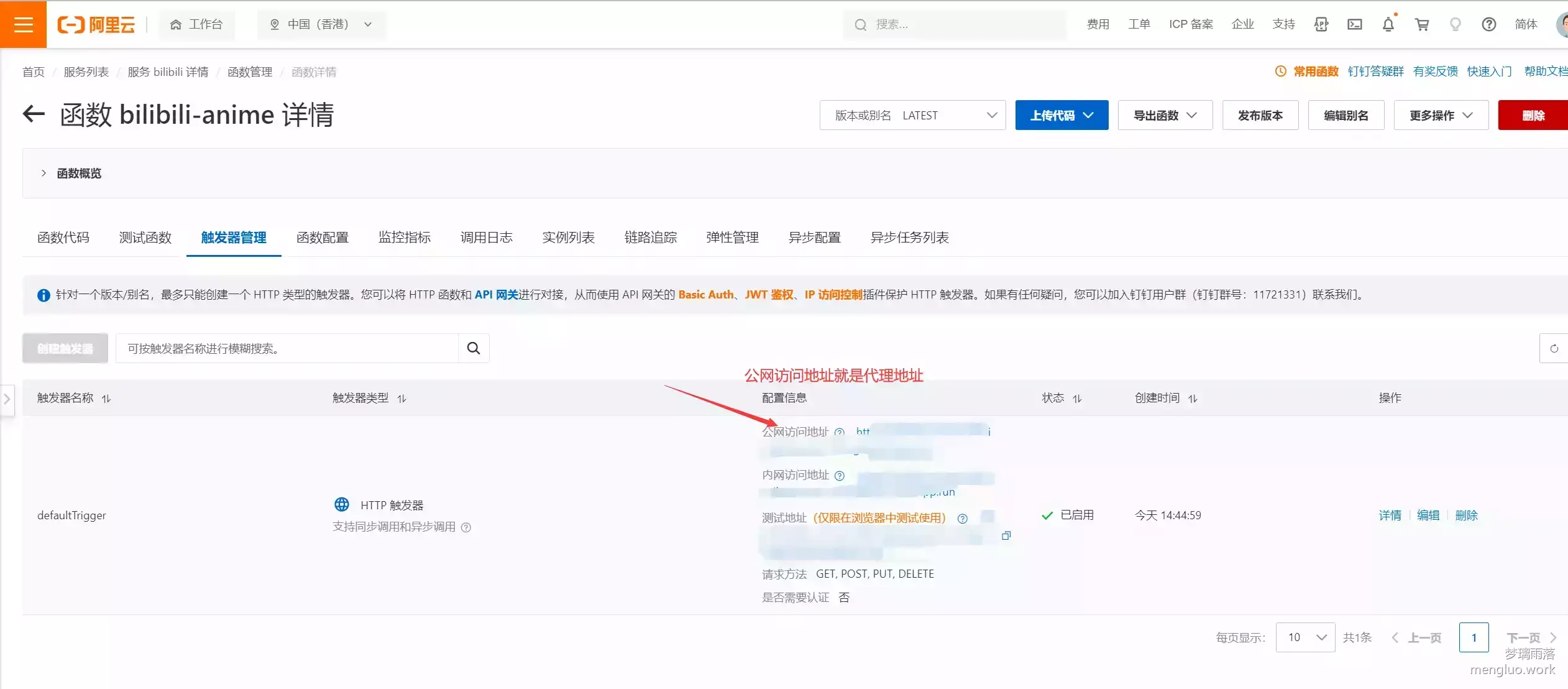Click 编辑 for defaultTrigger
The image size is (1568, 689).
1428,516
